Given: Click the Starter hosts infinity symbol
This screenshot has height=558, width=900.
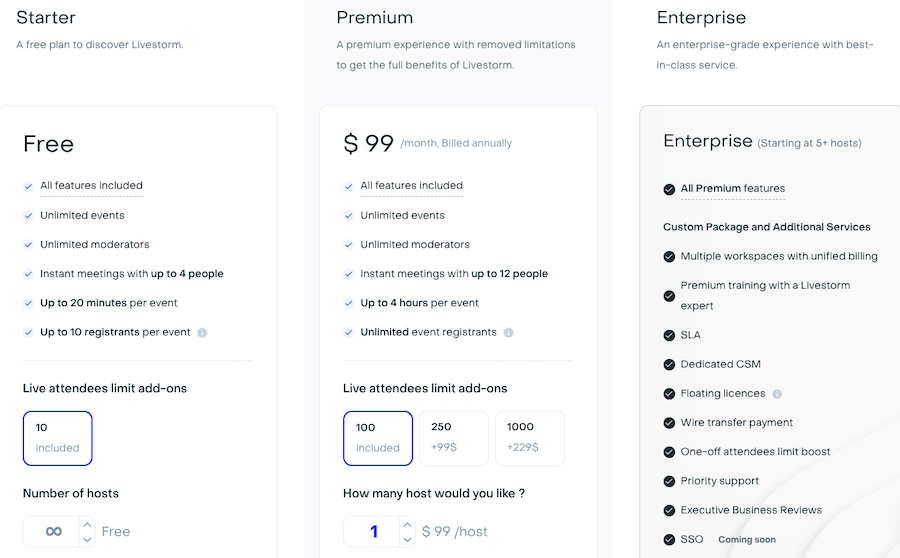Looking at the screenshot, I should click(54, 531).
